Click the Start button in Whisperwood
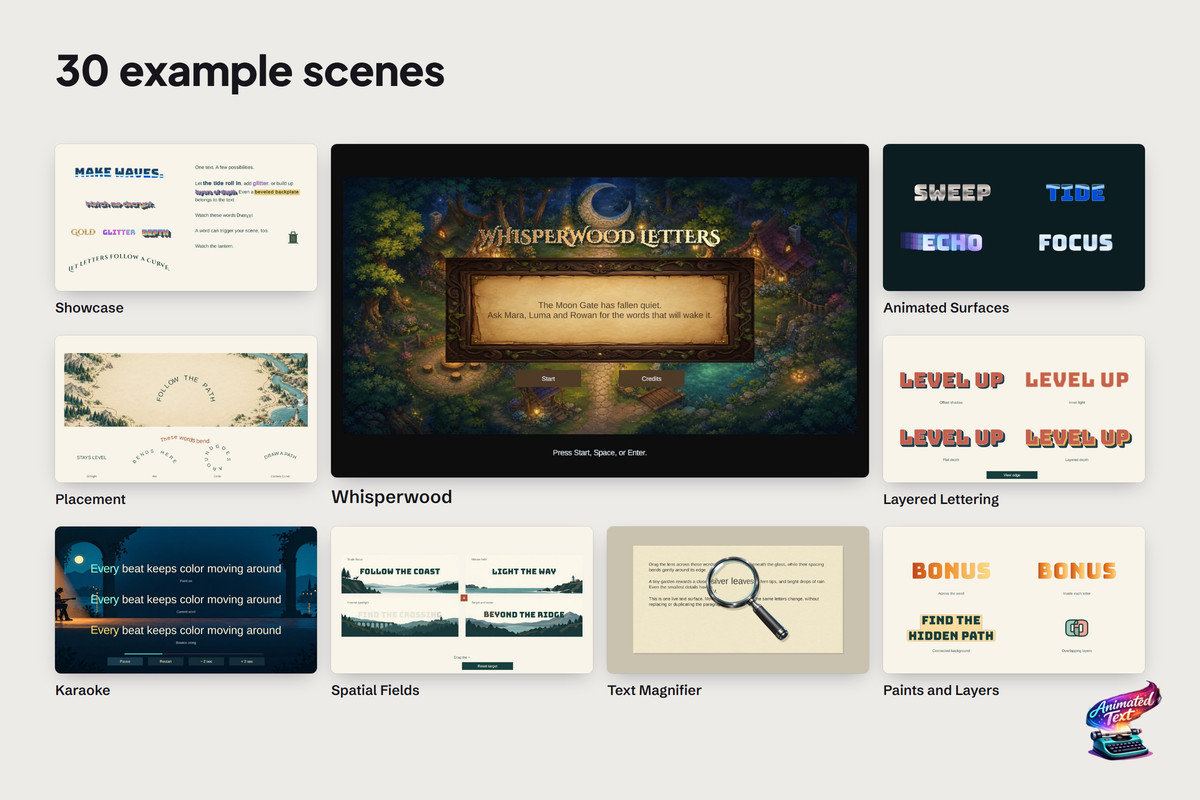1200x800 pixels. click(x=548, y=379)
